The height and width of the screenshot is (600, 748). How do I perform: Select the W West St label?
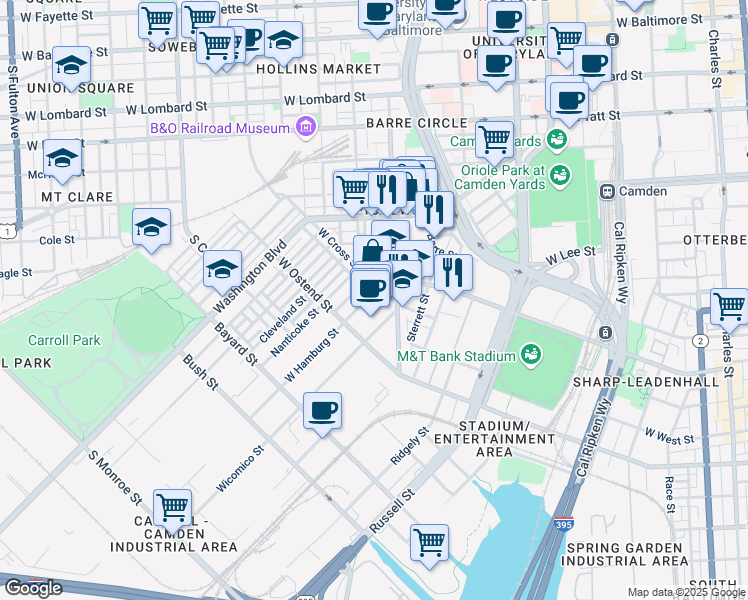(x=669, y=437)
